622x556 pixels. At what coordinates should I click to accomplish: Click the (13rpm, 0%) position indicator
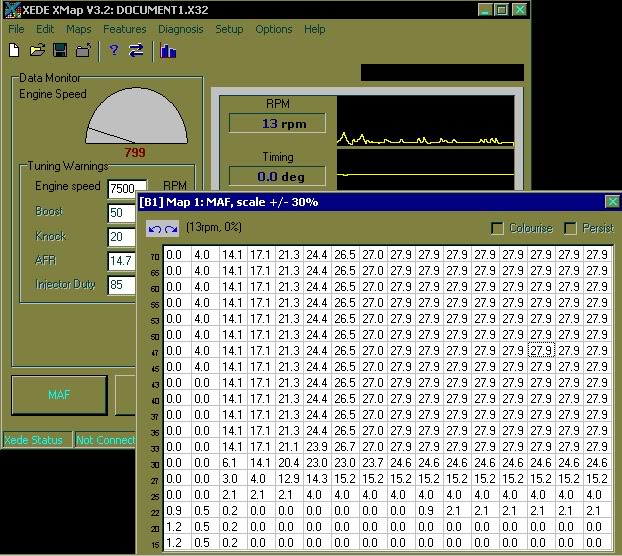(214, 227)
